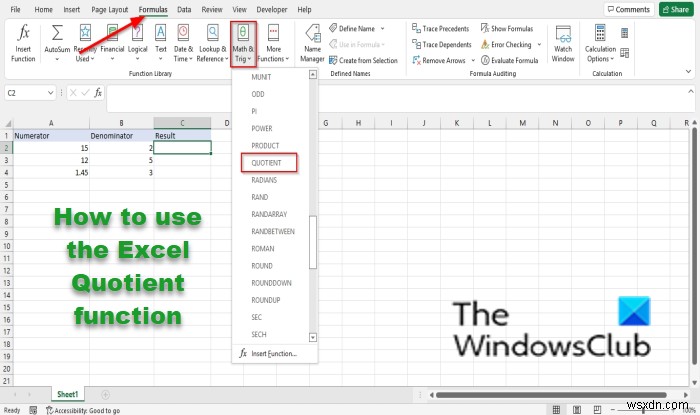Toggle the Math & Trig functions menu
Image resolution: width=700 pixels, height=415 pixels.
(243, 44)
